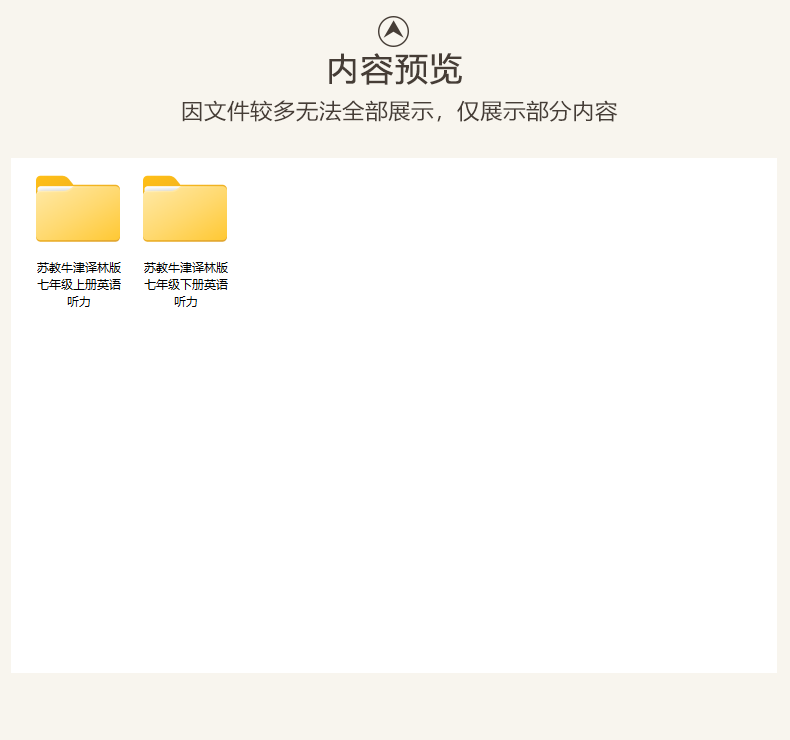
Task: Open the folder icon for 七年级上册英语听力
Action: (78, 209)
